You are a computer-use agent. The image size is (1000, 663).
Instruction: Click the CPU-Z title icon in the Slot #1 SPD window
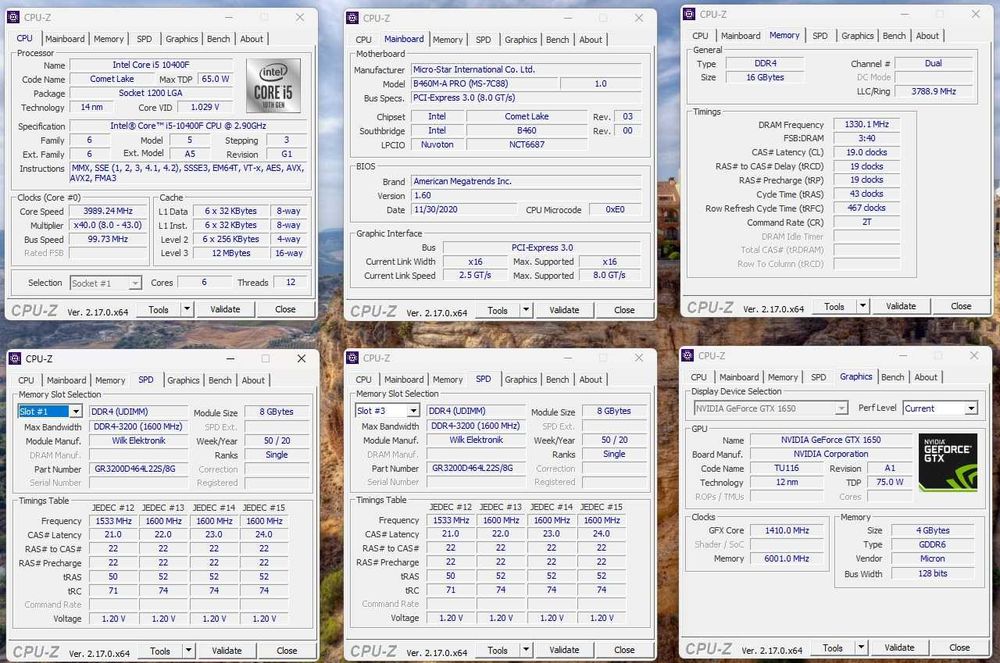[x=15, y=358]
